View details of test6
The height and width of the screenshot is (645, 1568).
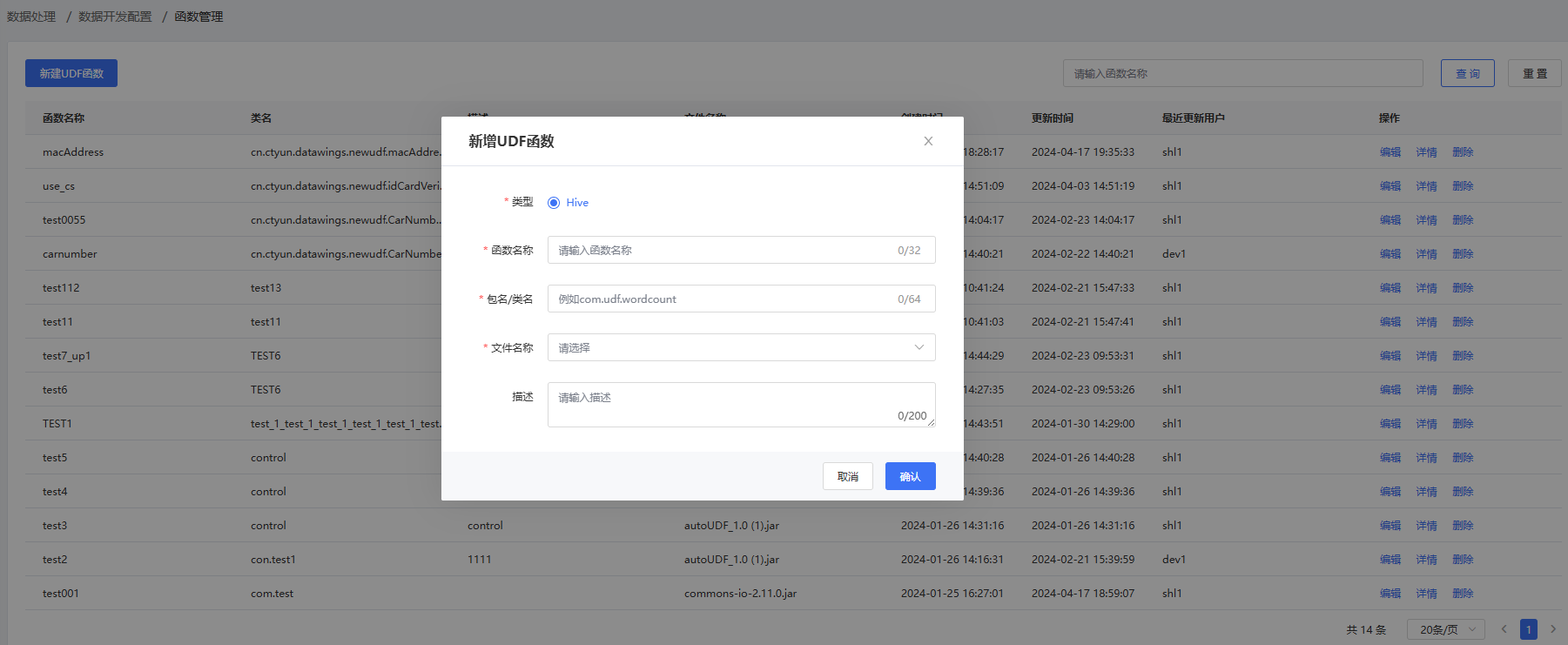(1426, 390)
